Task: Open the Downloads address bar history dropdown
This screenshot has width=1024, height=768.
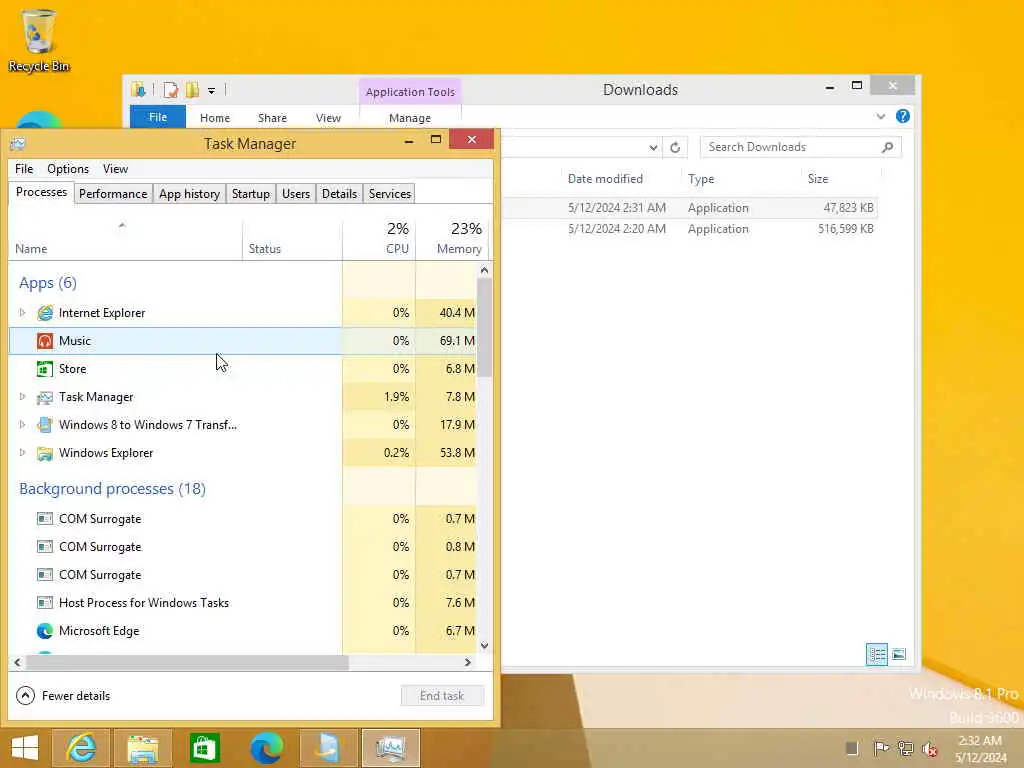Action: click(x=653, y=148)
